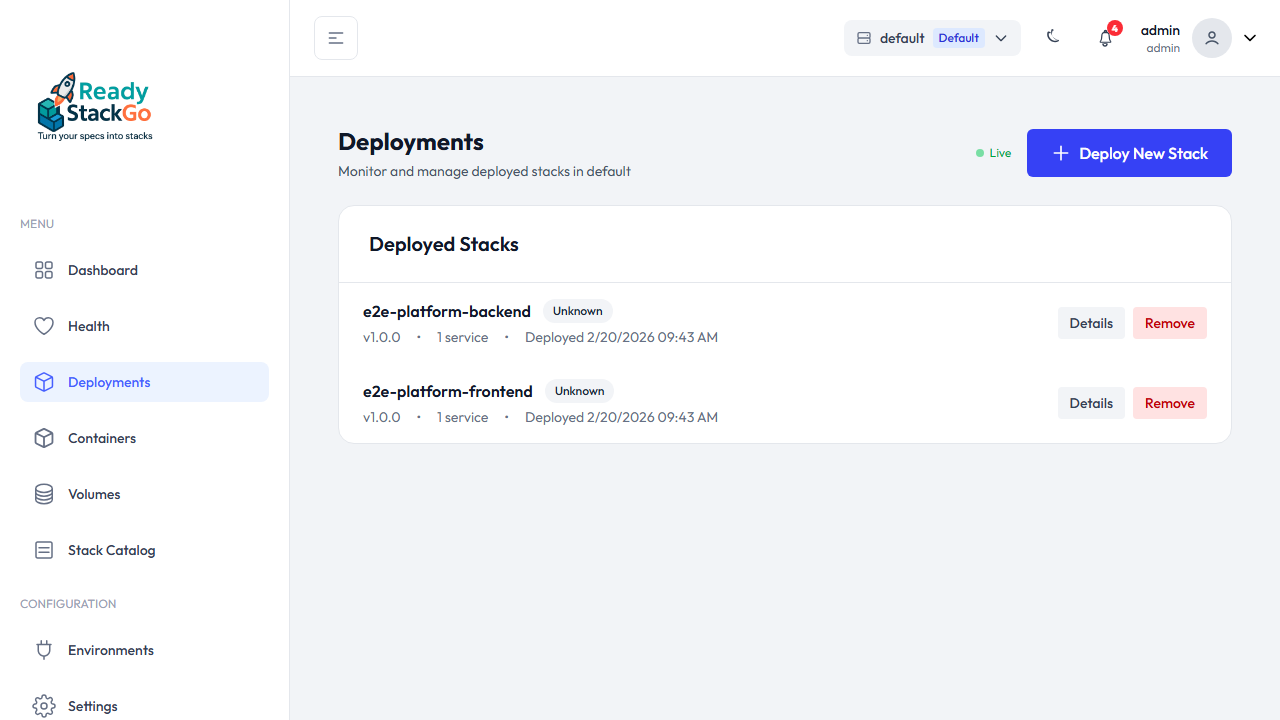Open the Settings menu entry
The height and width of the screenshot is (720, 1280).
pyautogui.click(x=92, y=706)
